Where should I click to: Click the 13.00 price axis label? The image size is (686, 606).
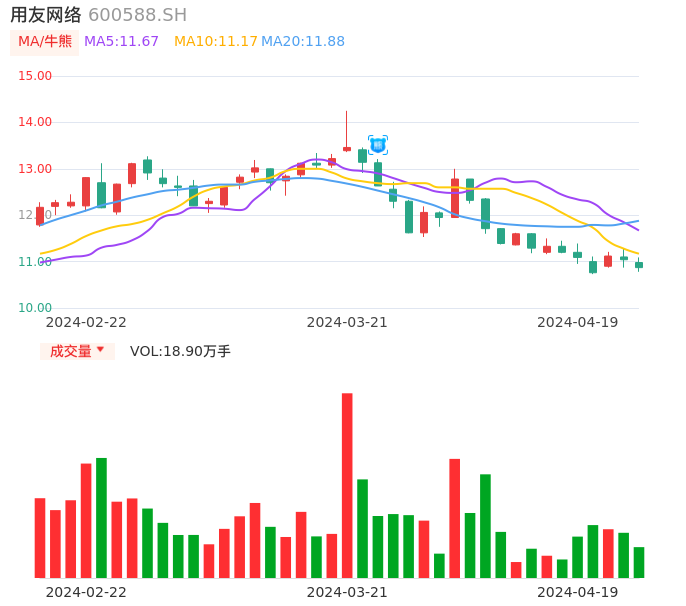(35, 169)
